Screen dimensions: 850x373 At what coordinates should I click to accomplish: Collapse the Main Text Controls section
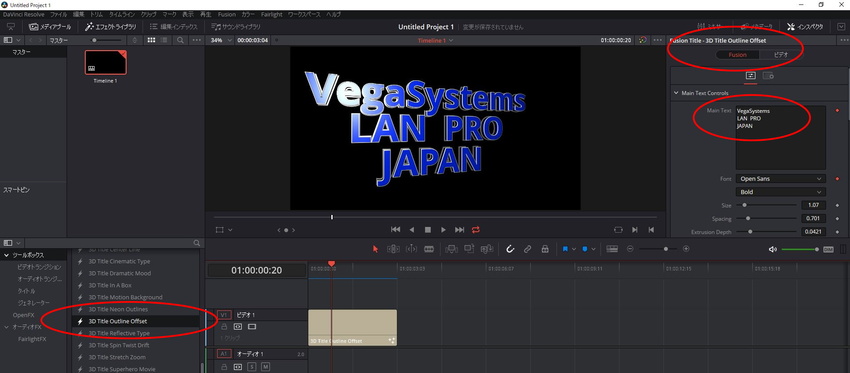coord(676,93)
